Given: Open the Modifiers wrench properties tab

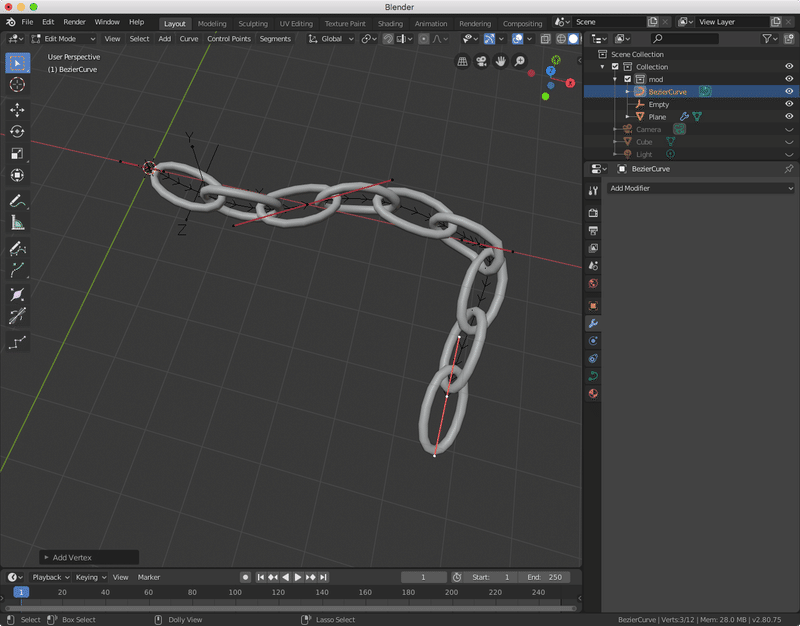Looking at the screenshot, I should click(593, 324).
